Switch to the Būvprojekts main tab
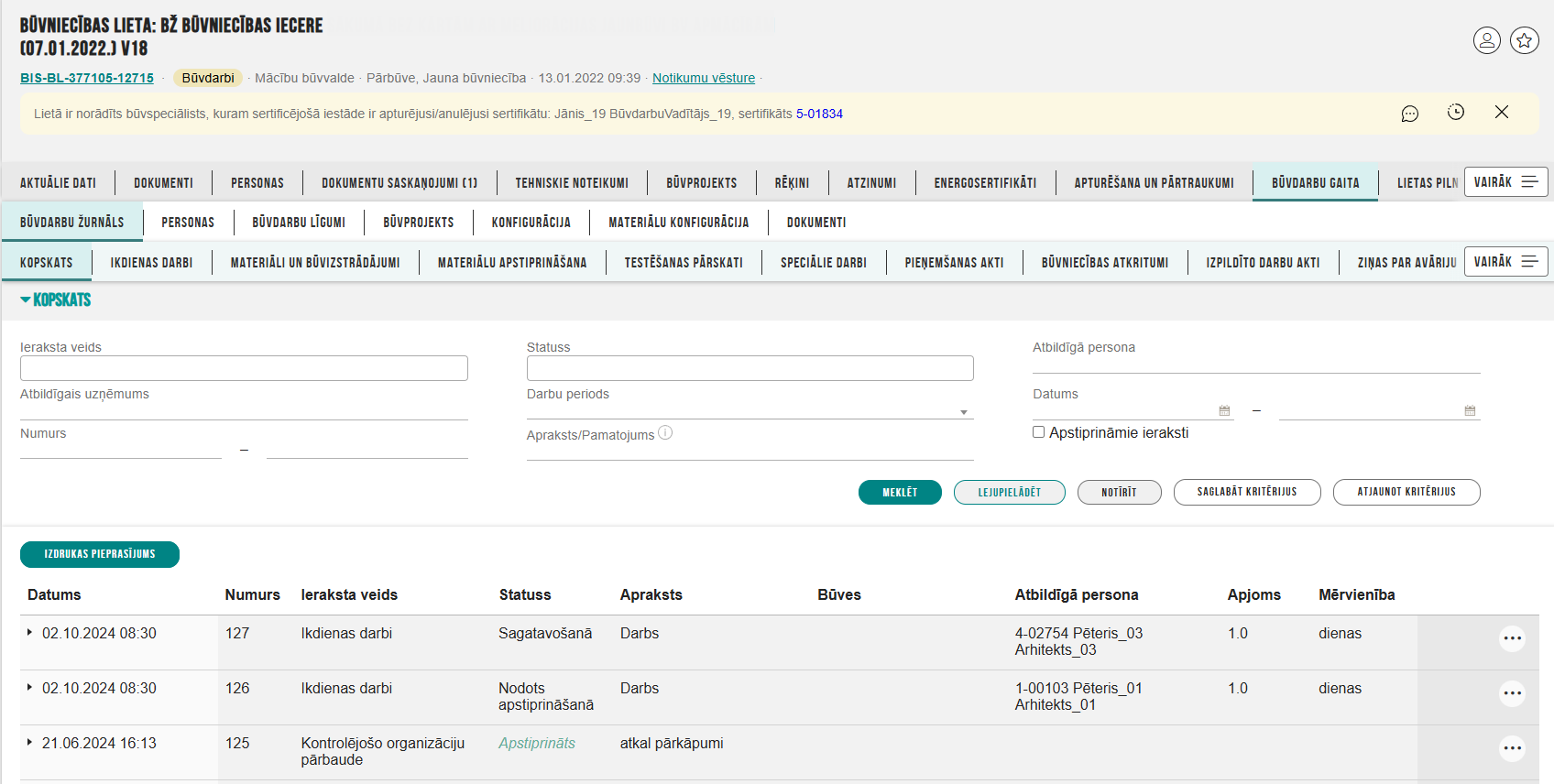The height and width of the screenshot is (784, 1554). click(x=701, y=183)
